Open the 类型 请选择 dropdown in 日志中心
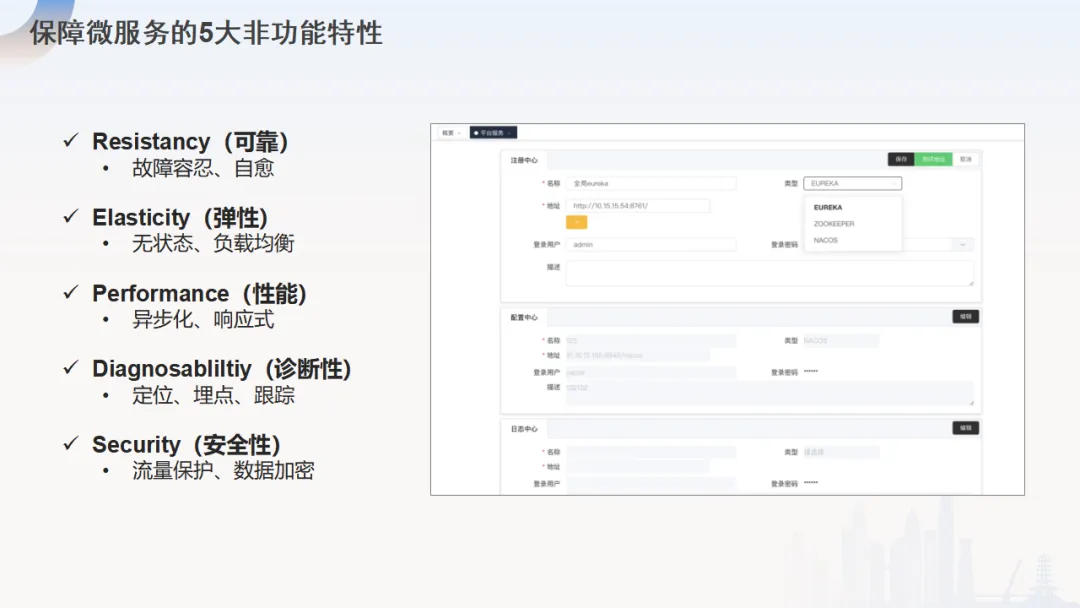The height and width of the screenshot is (608, 1080). coord(841,452)
